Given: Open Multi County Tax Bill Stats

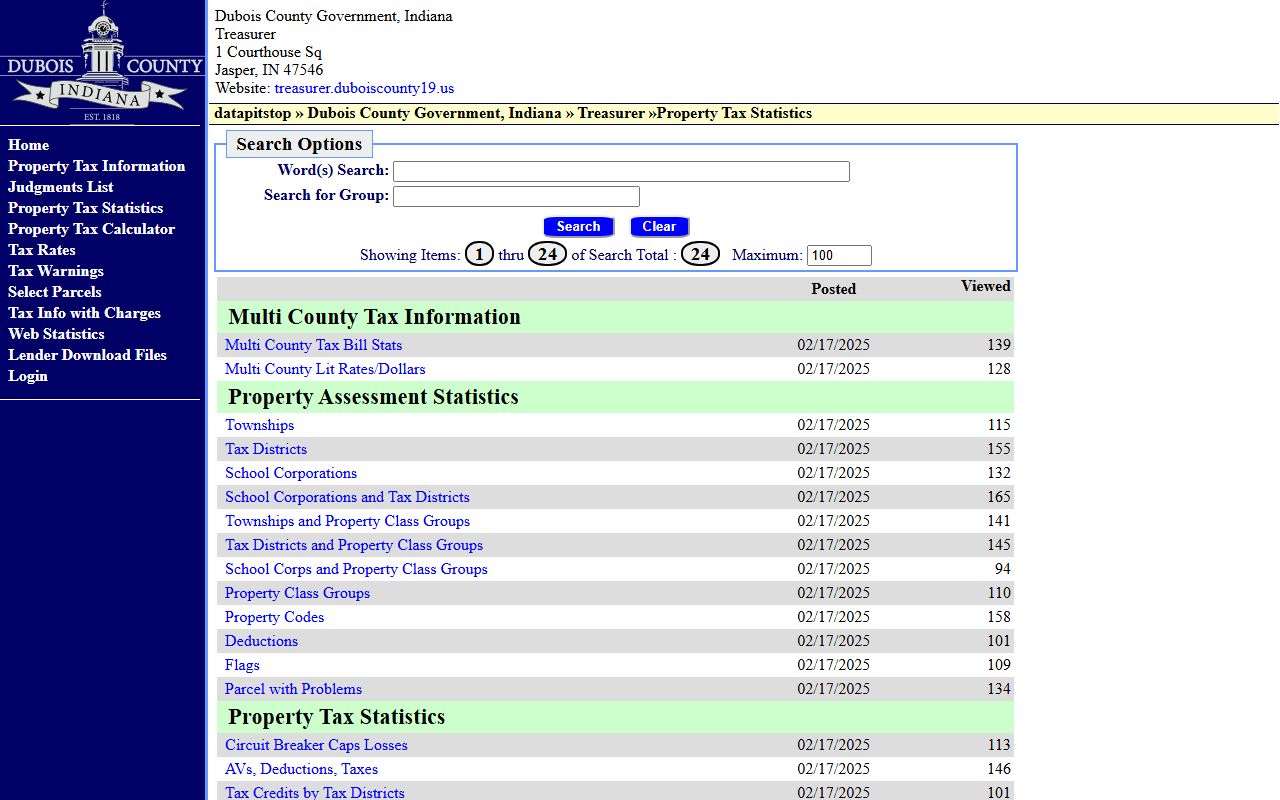Looking at the screenshot, I should (x=313, y=345).
